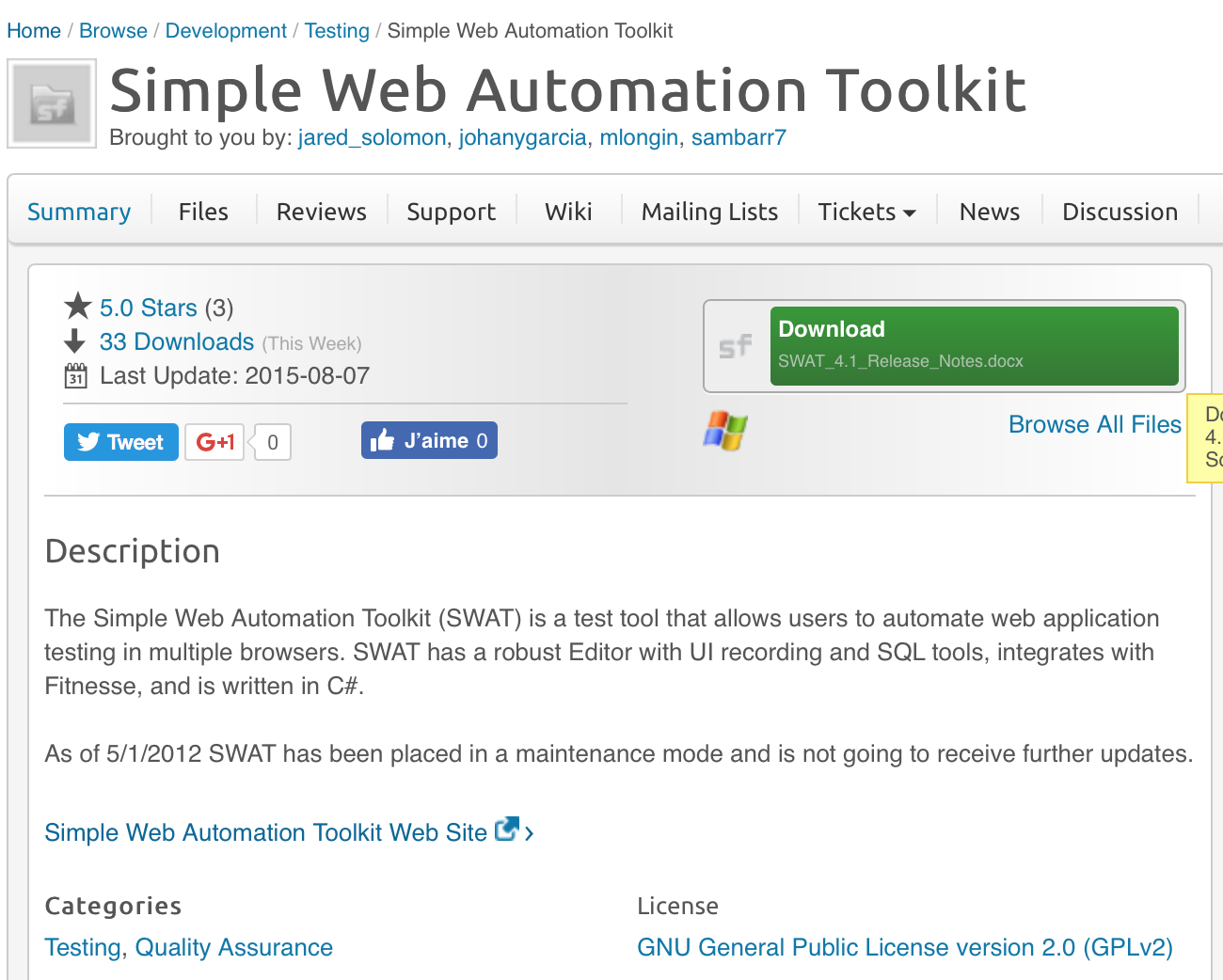Click the download arrow icon near 33 Downloads
Image resolution: width=1223 pixels, height=980 pixels.
point(76,341)
